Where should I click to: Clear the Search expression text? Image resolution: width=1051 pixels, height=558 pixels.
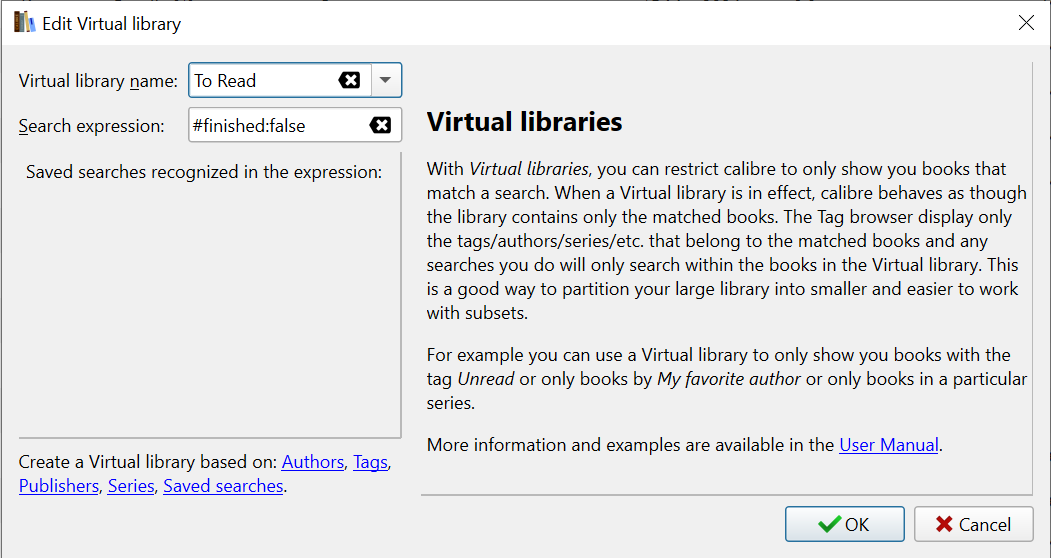click(380, 125)
